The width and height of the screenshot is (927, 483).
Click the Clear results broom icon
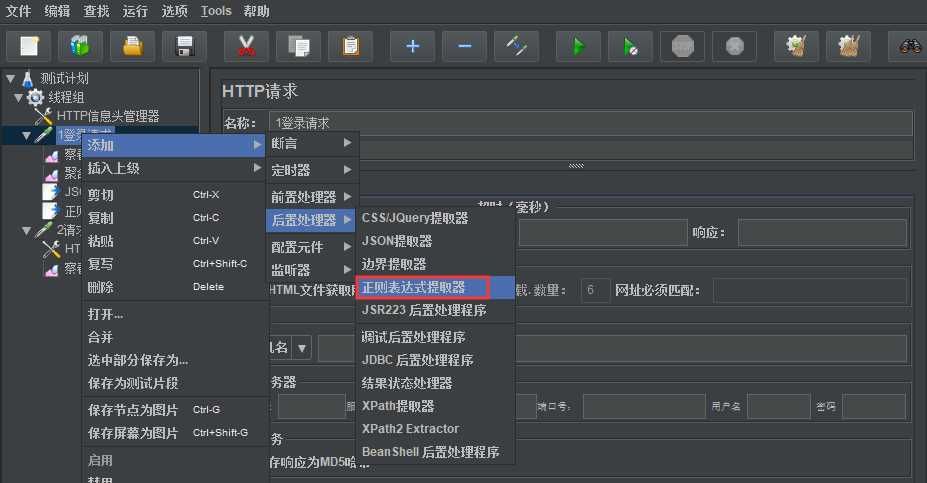pyautogui.click(x=797, y=46)
